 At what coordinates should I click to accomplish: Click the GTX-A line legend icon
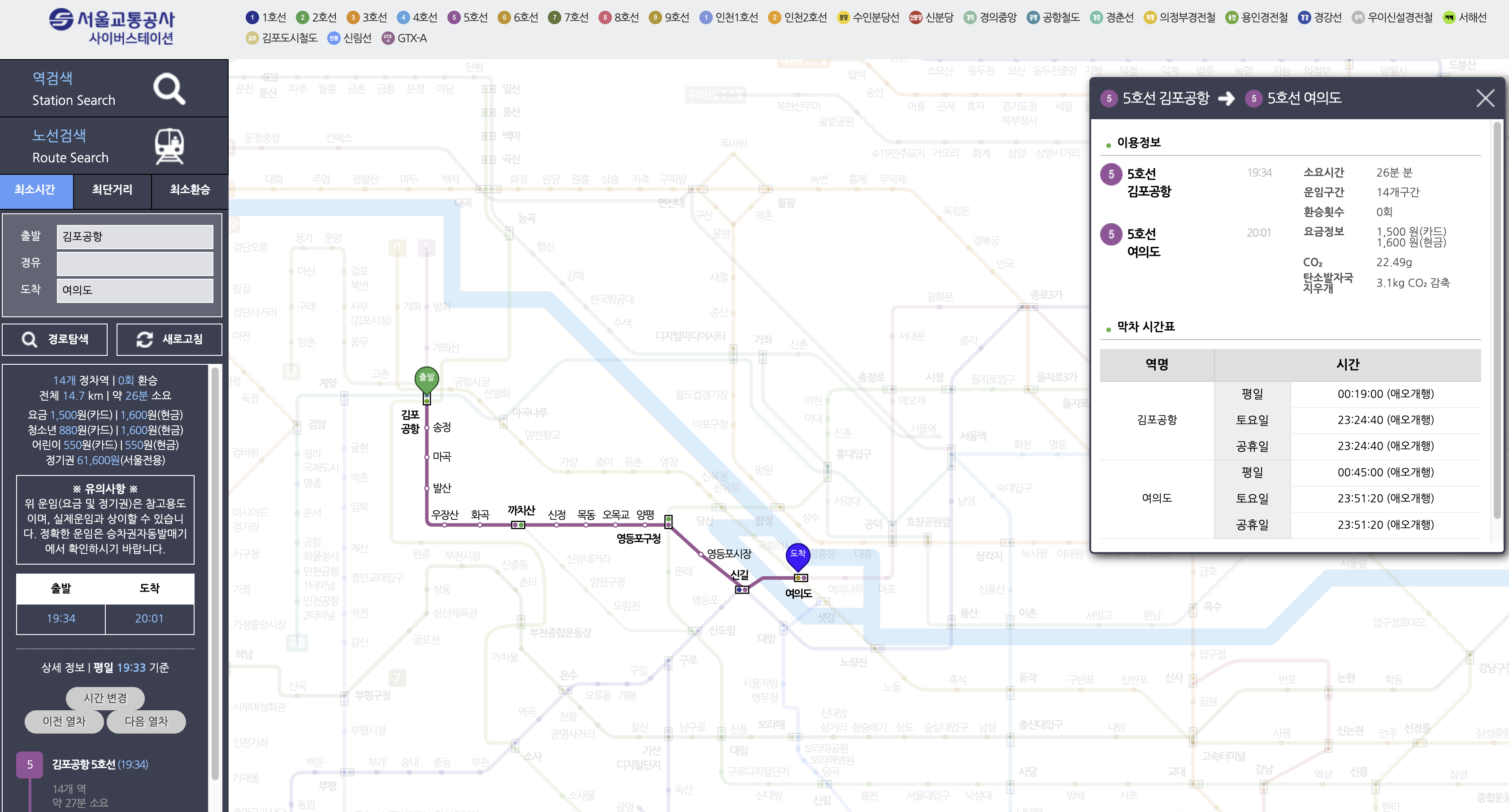[387, 38]
